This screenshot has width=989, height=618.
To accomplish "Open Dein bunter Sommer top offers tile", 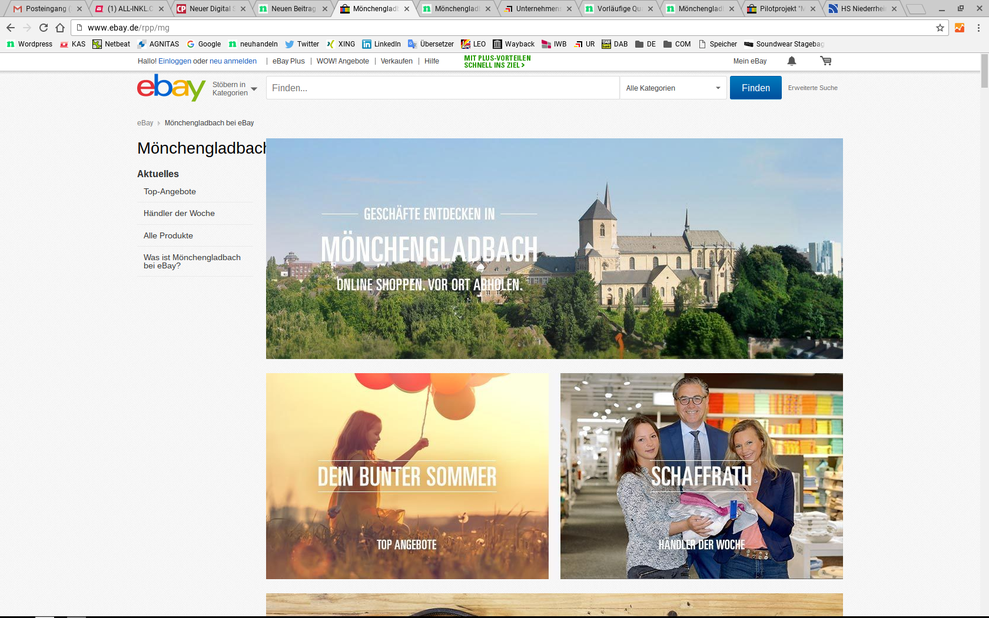I will coord(407,476).
